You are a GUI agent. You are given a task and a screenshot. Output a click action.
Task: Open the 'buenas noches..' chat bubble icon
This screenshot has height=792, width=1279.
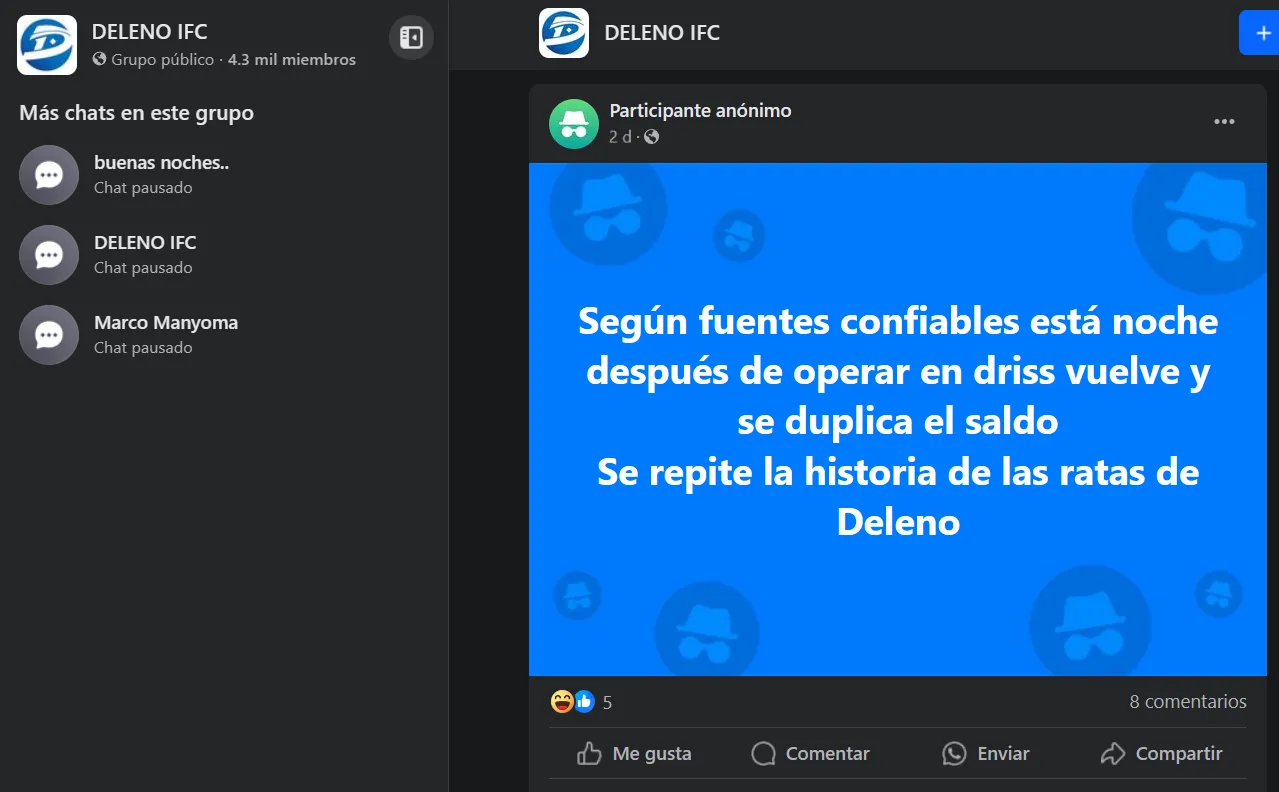click(49, 175)
